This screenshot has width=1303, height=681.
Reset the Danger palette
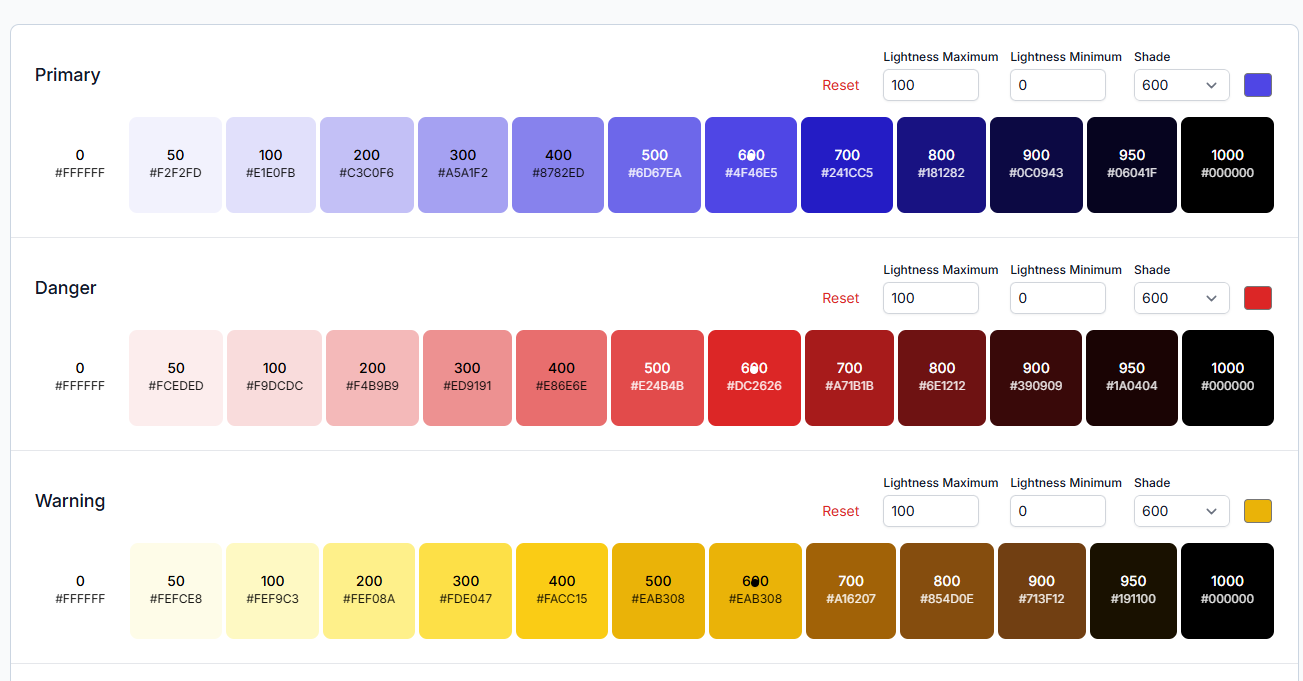[840, 298]
